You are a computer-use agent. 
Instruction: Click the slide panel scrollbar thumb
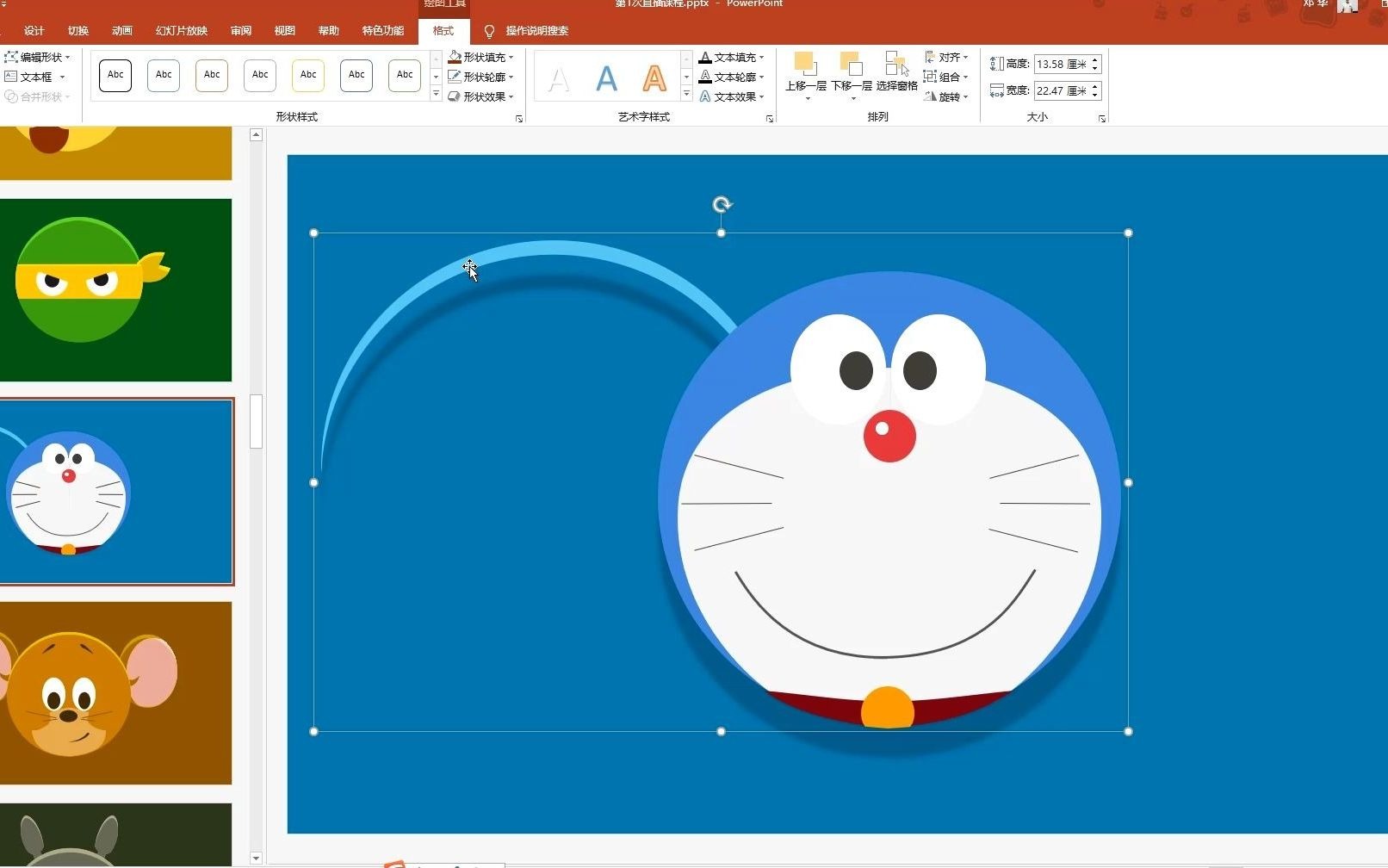click(x=256, y=422)
